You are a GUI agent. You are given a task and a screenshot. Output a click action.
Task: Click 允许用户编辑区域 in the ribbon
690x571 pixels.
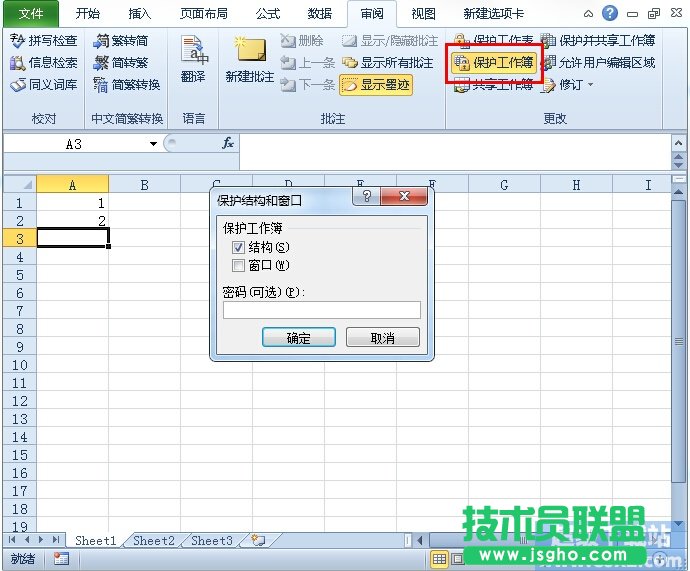point(598,63)
